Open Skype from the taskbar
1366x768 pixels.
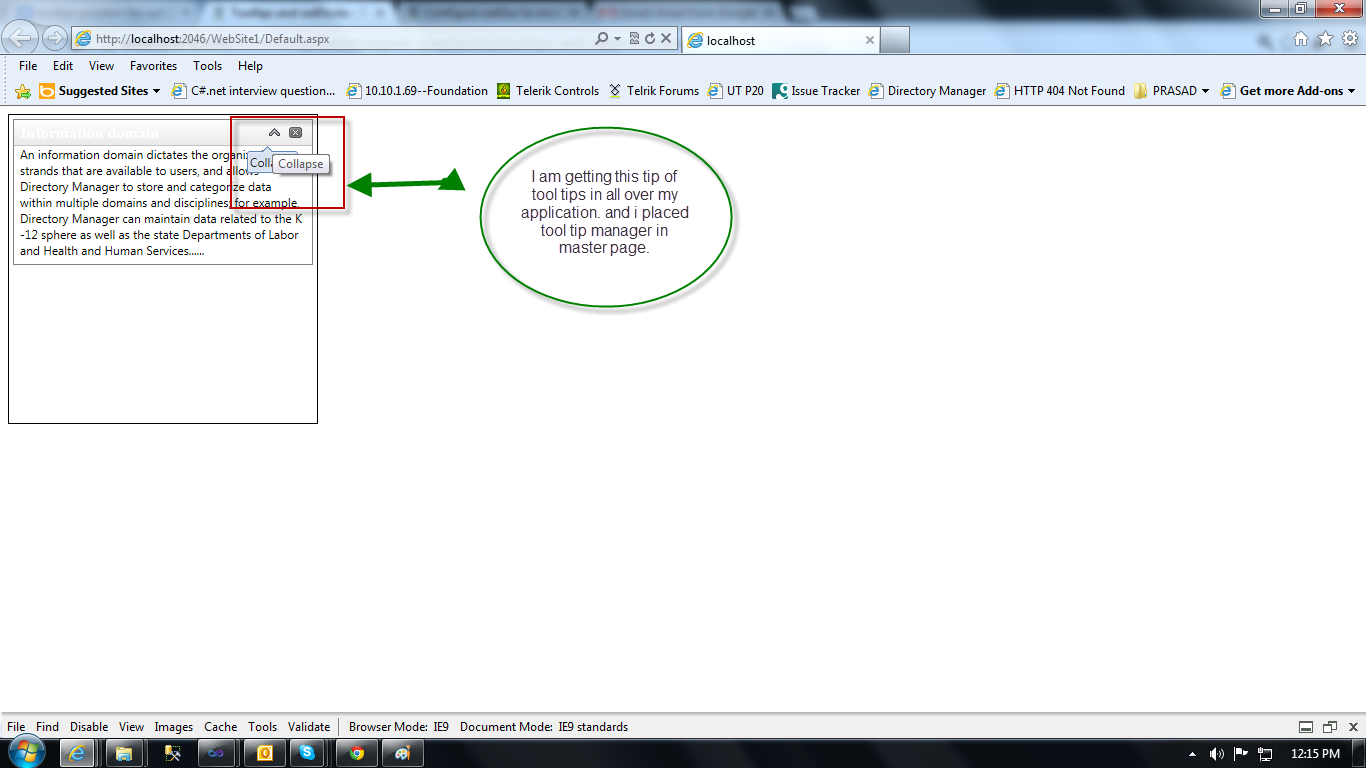coord(307,753)
